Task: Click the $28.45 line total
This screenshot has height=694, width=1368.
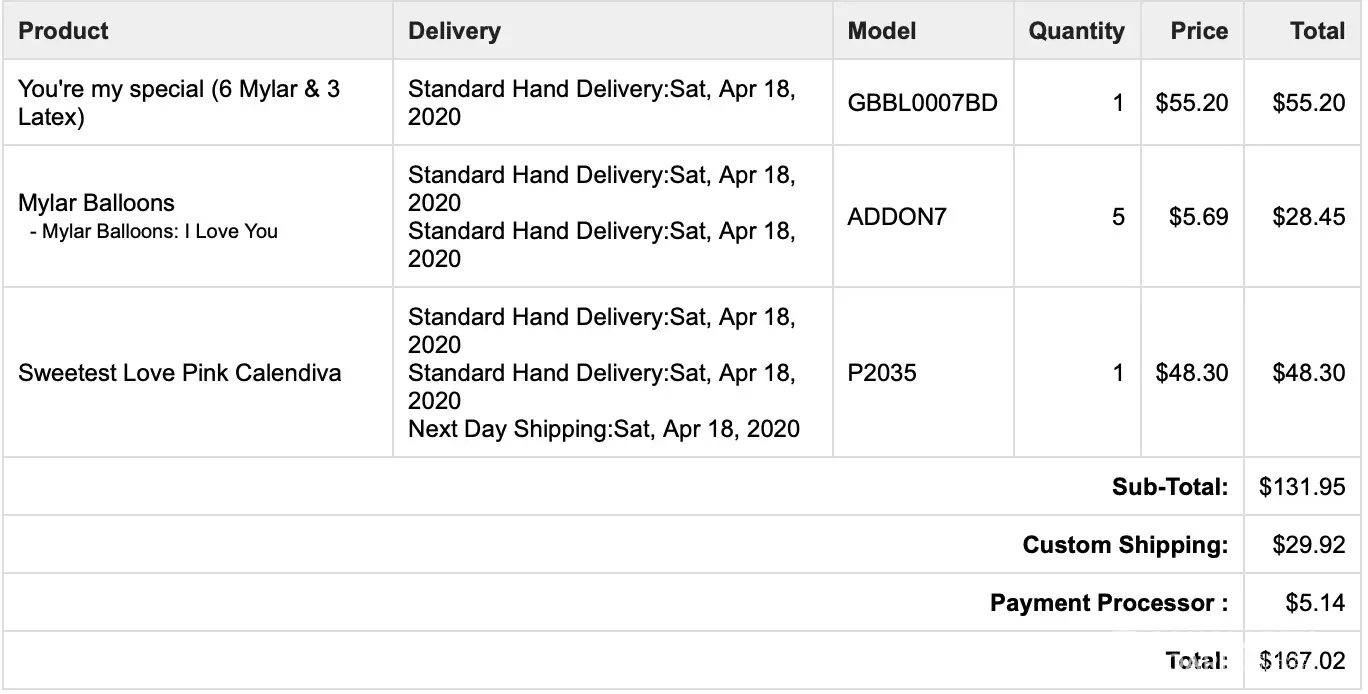Action: pyautogui.click(x=1308, y=217)
